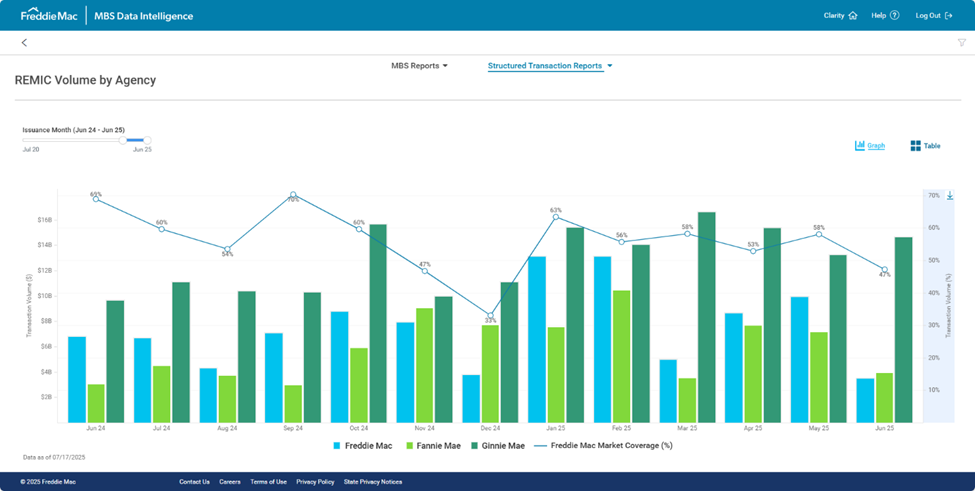The height and width of the screenshot is (491, 975).
Task: Click the Graph bar-chart icon
Action: pos(860,145)
